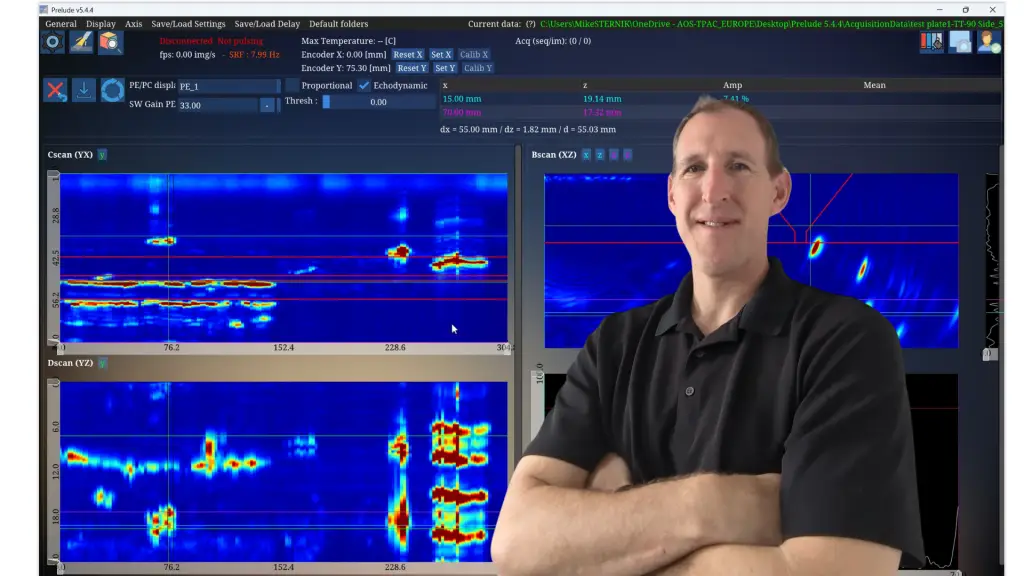
Task: Open the PE/PC display PE_1 dropdown
Action: (228, 87)
